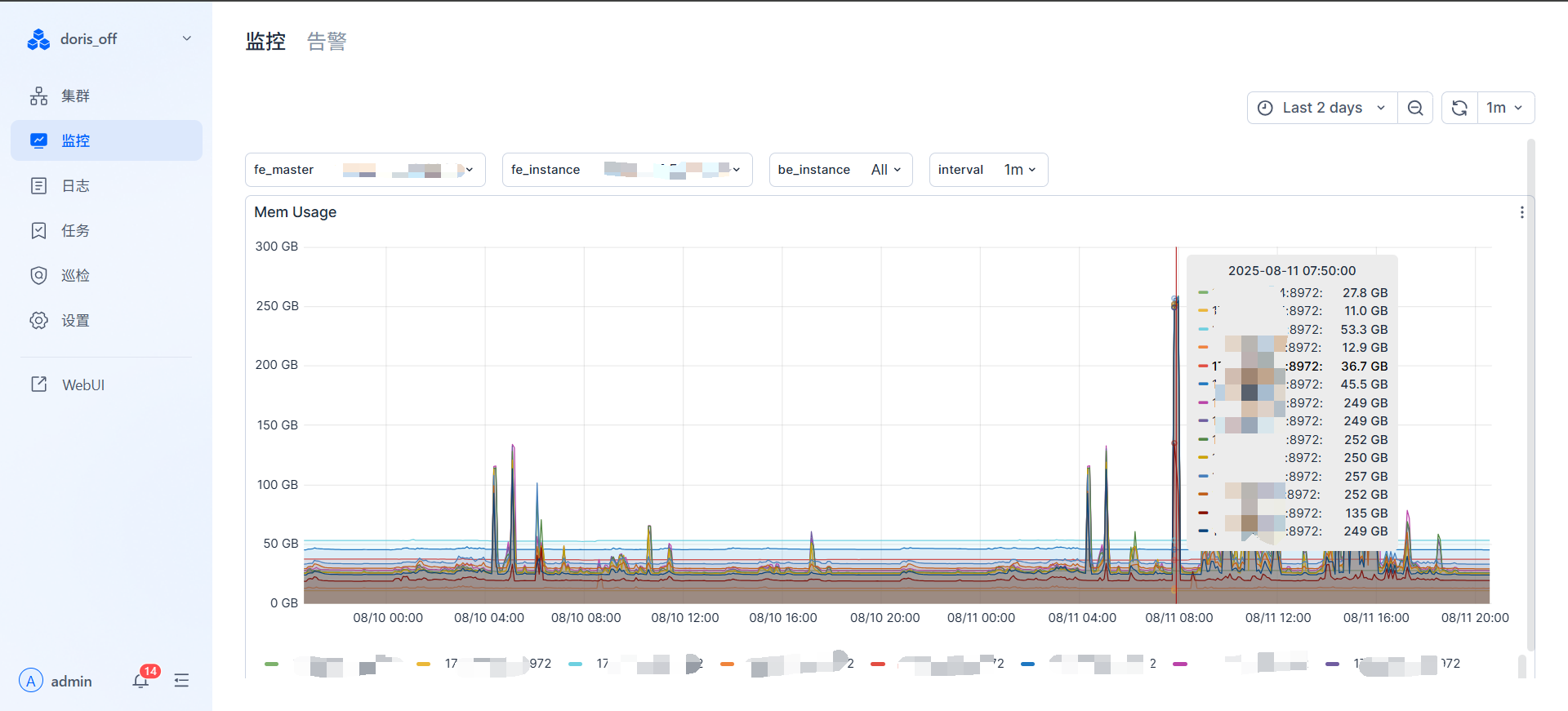Go to the 任务 tasks page
Screen dimensions: 1568x711
click(x=106, y=230)
